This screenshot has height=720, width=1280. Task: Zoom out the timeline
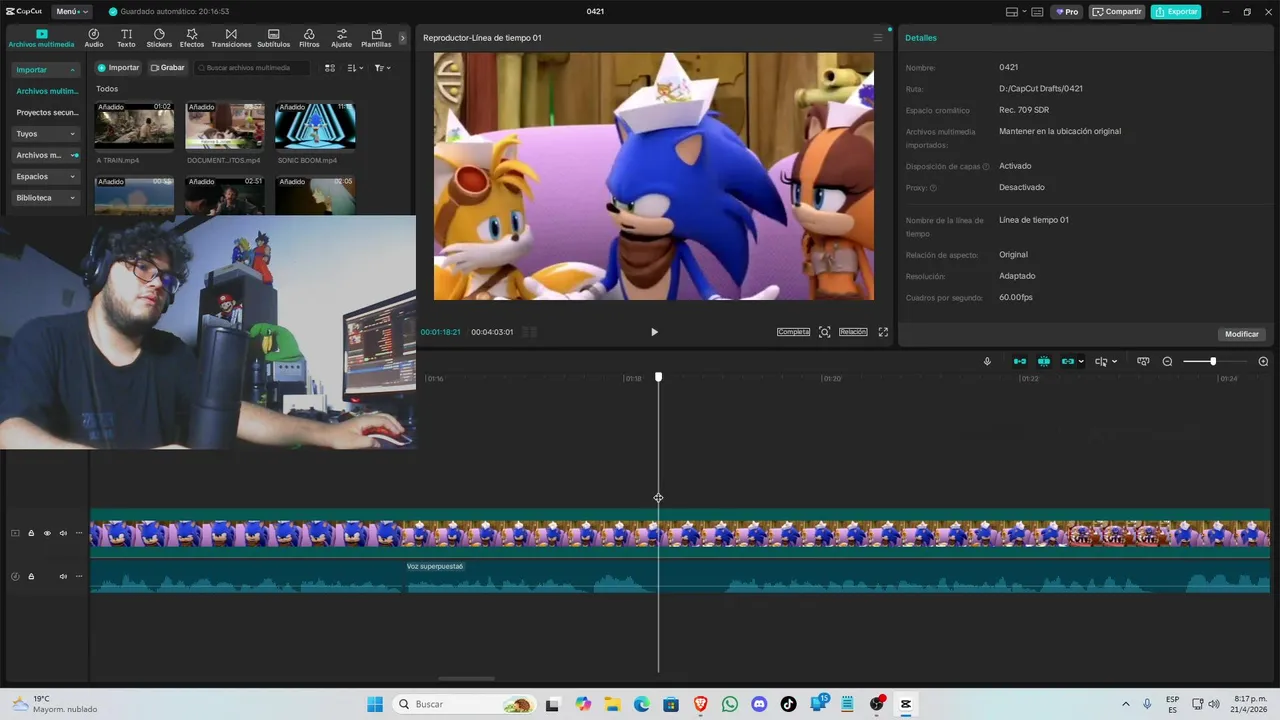coord(1167,362)
